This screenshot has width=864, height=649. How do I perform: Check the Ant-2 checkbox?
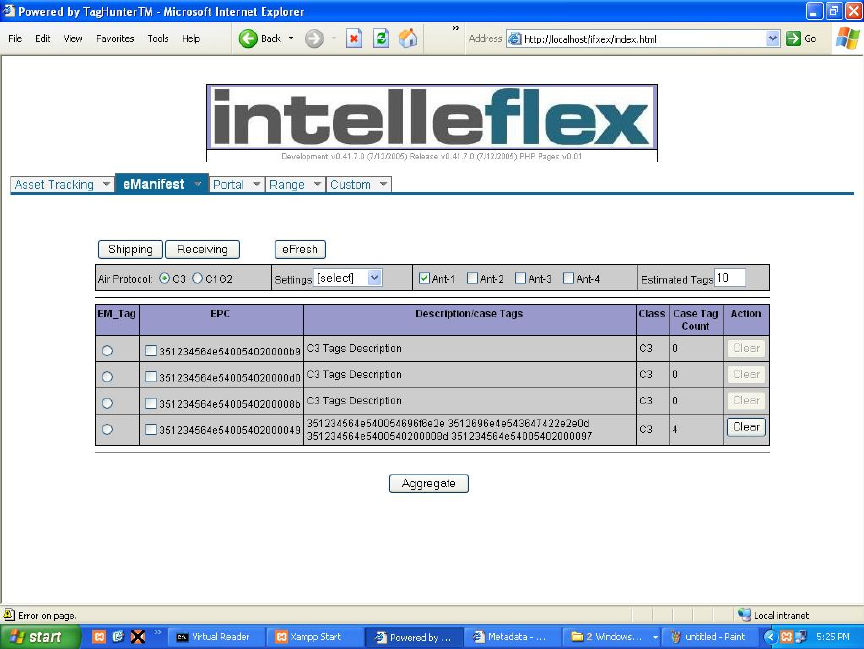(x=472, y=278)
